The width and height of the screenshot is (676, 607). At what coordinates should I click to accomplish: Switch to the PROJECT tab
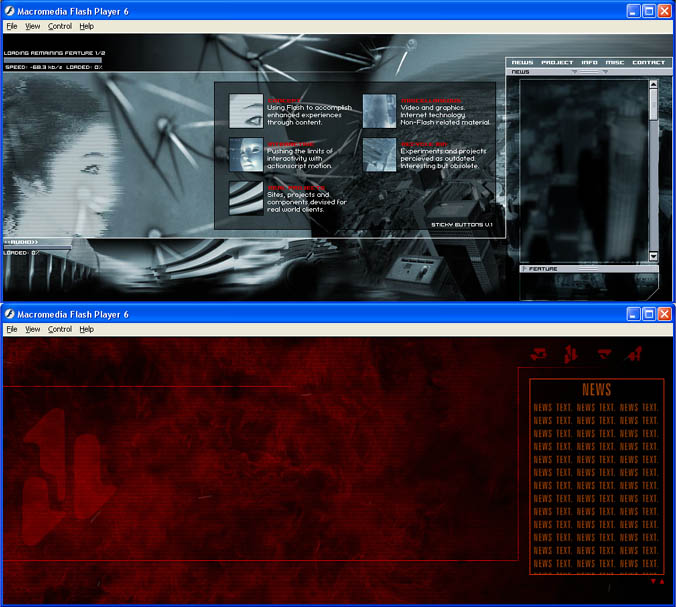tap(557, 63)
